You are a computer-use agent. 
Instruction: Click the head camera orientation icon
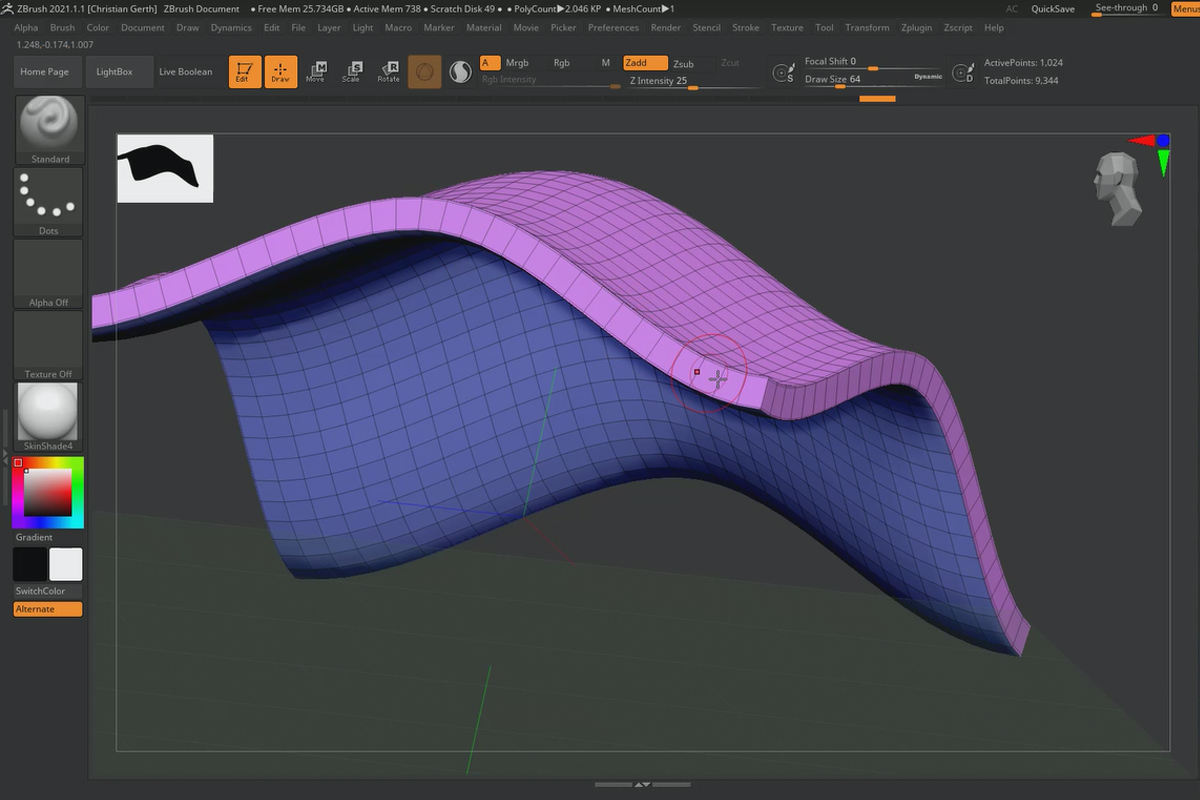tap(1117, 190)
